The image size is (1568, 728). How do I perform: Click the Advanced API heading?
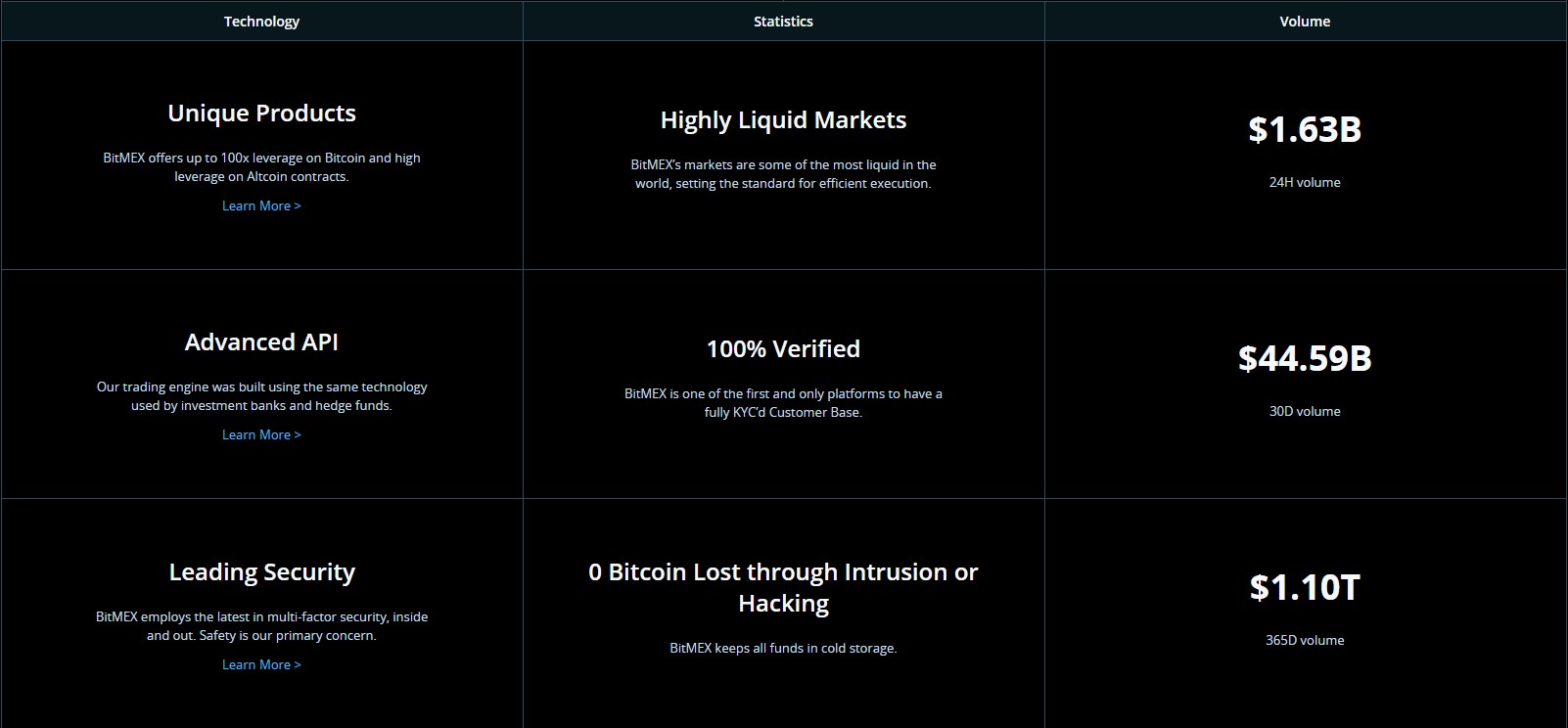pyautogui.click(x=261, y=342)
